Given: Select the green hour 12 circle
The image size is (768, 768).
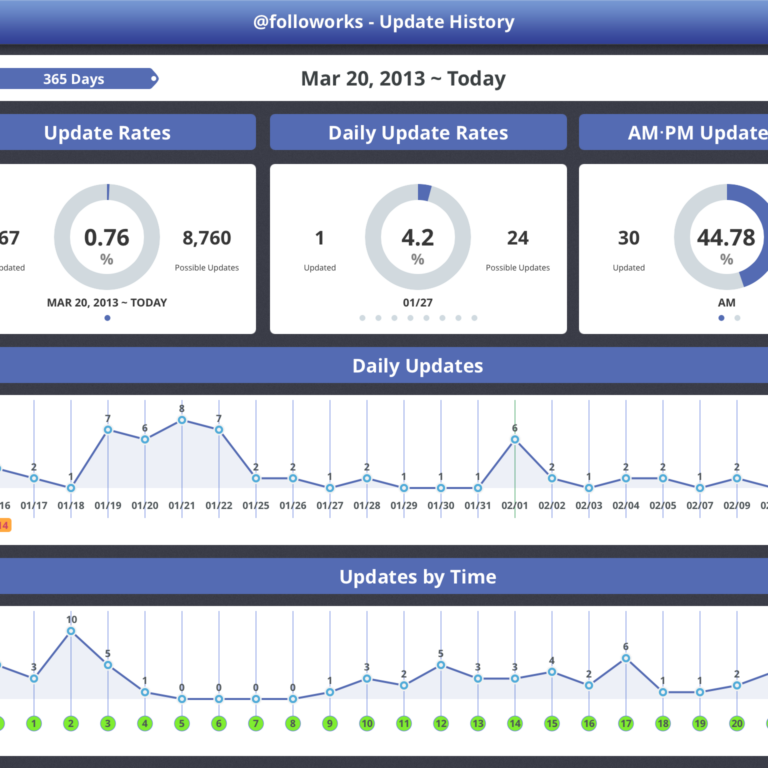Looking at the screenshot, I should pos(441,723).
